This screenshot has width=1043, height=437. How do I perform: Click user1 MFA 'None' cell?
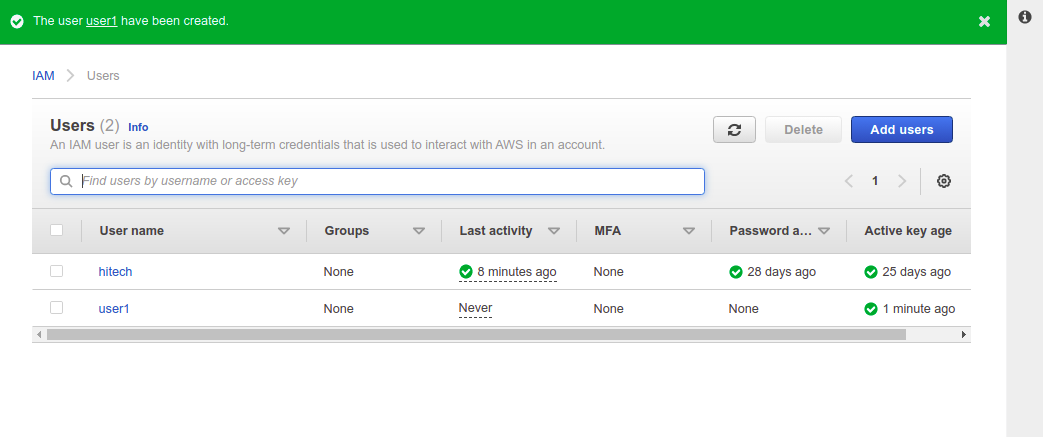[x=609, y=309]
